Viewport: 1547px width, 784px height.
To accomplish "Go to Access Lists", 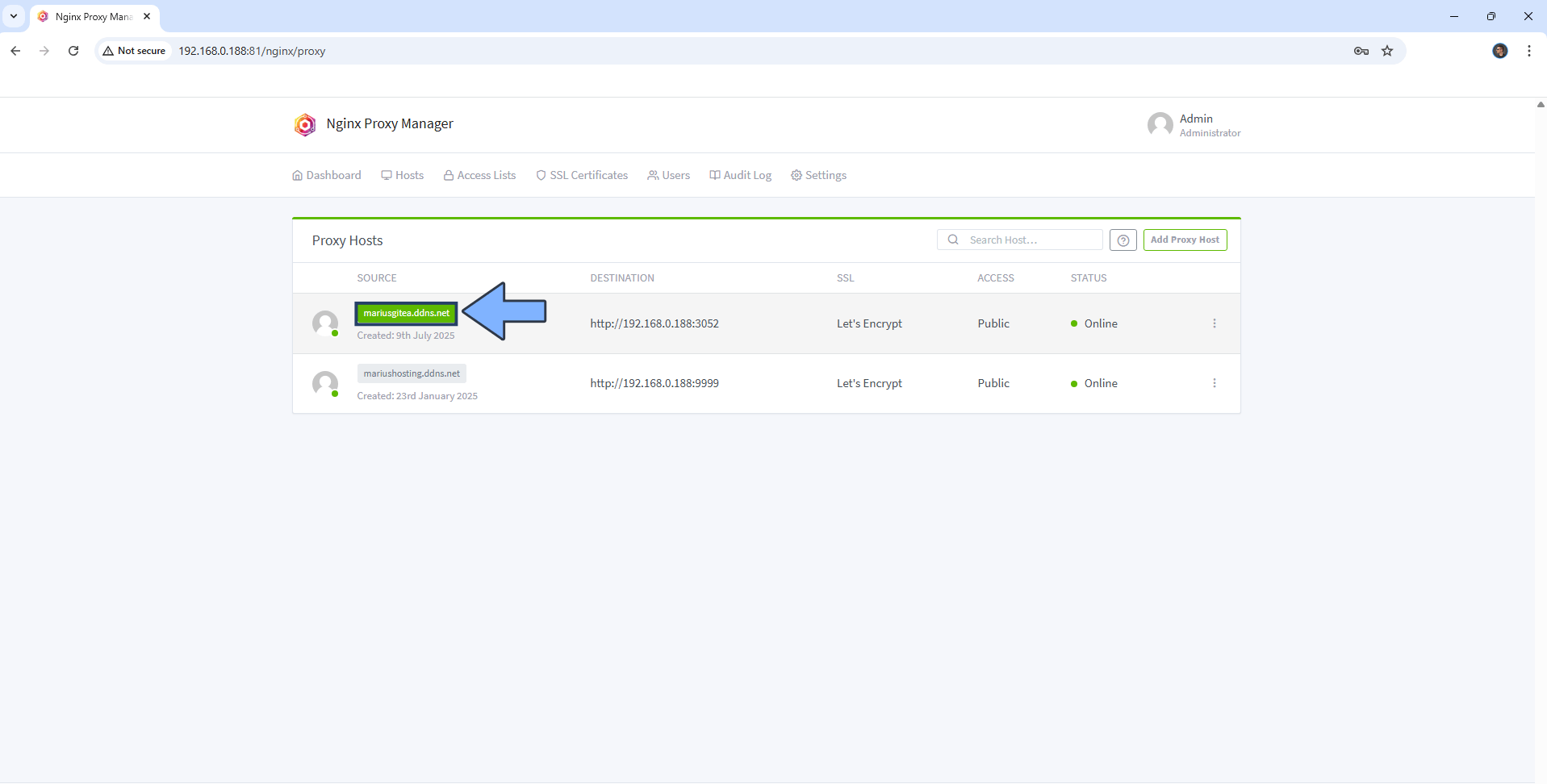I will tap(480, 175).
